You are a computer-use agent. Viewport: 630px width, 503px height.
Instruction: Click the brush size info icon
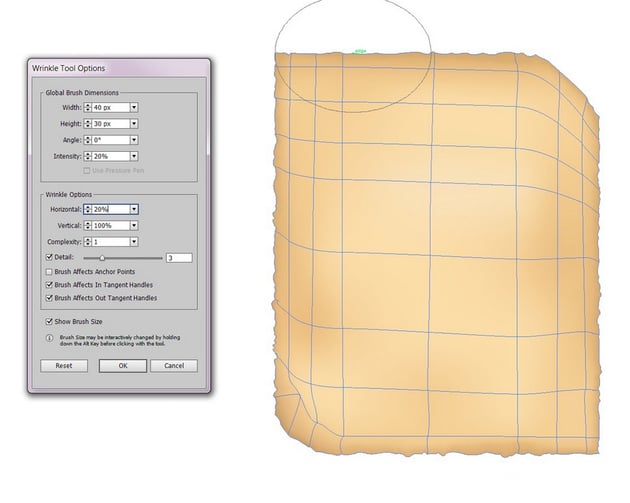[x=49, y=338]
